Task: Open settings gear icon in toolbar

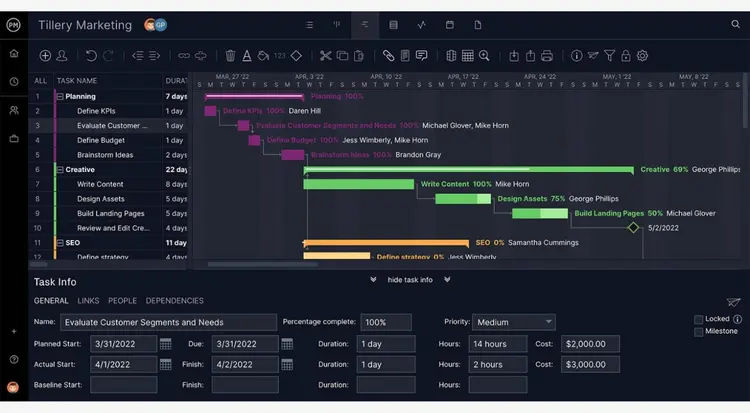Action: 642,56
